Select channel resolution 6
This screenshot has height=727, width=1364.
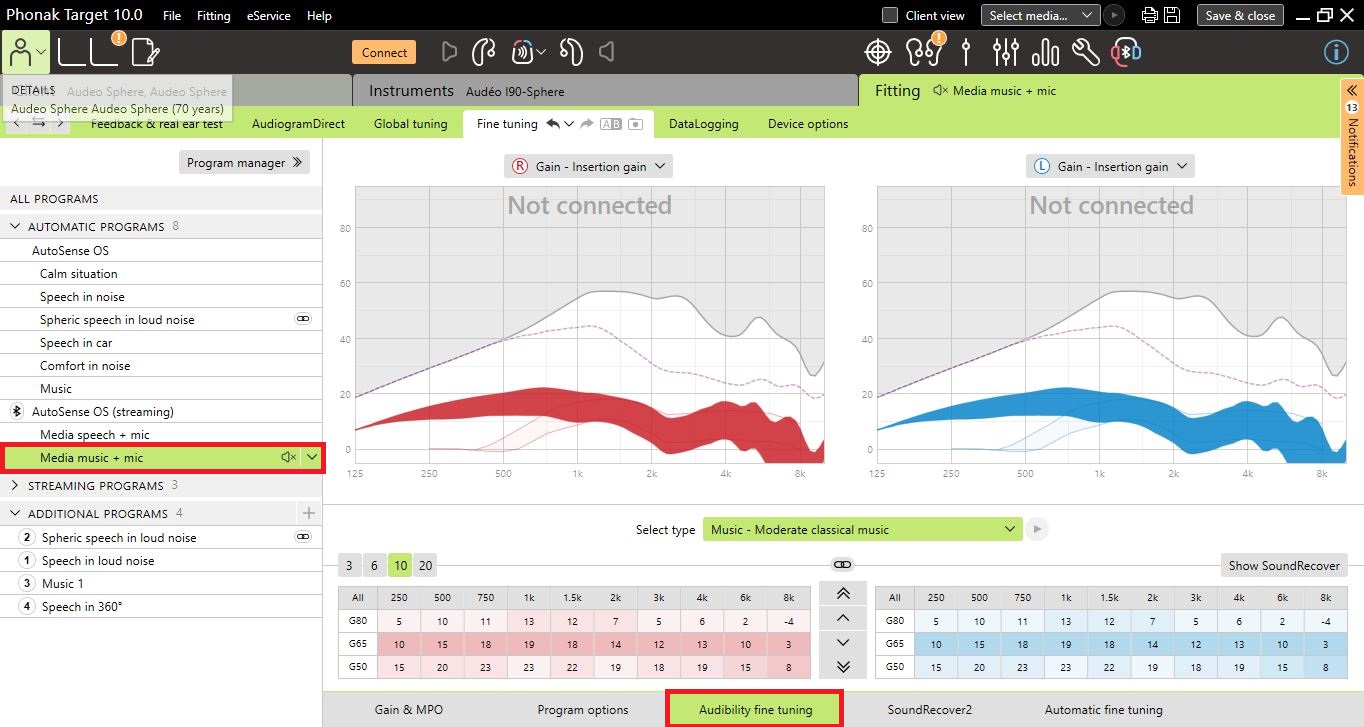374,565
